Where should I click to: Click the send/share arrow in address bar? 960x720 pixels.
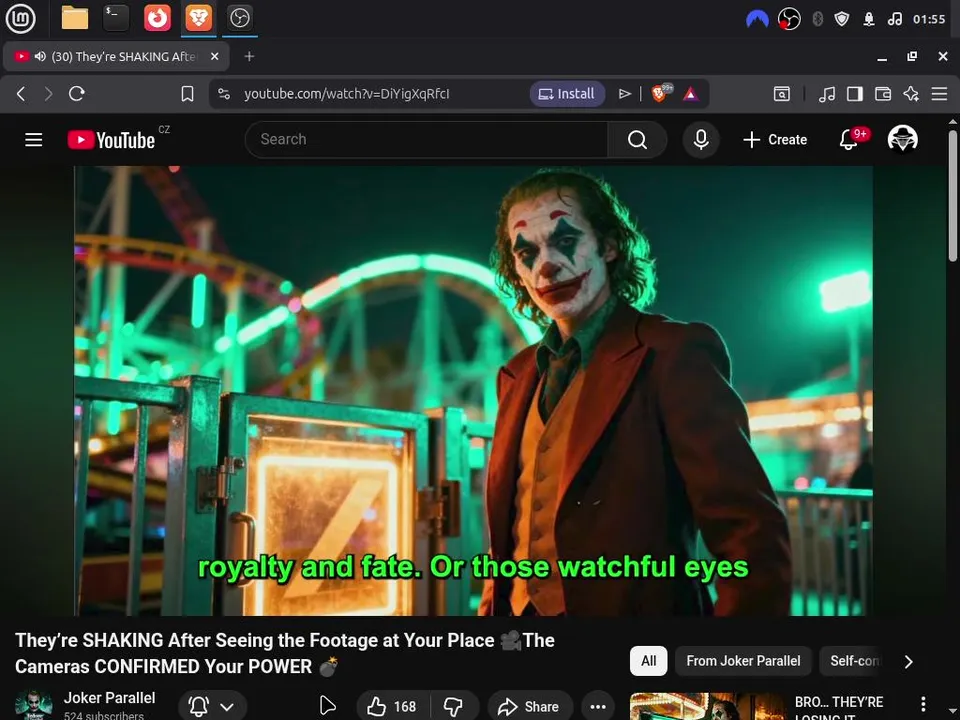pyautogui.click(x=624, y=94)
